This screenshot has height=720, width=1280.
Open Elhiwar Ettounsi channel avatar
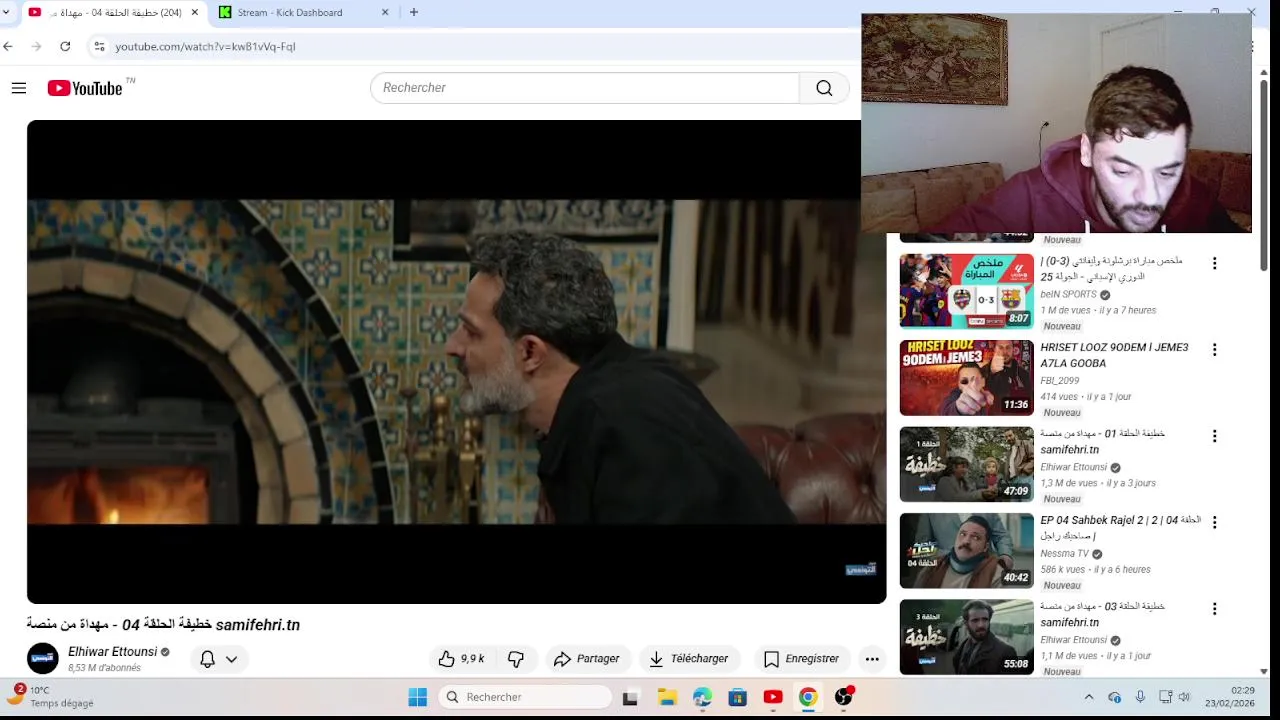coord(43,659)
